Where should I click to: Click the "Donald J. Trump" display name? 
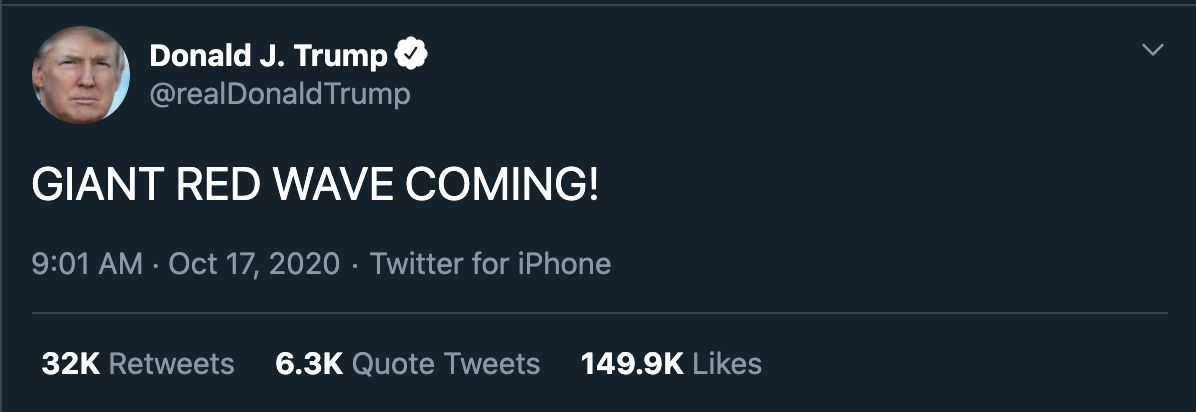pyautogui.click(x=268, y=57)
